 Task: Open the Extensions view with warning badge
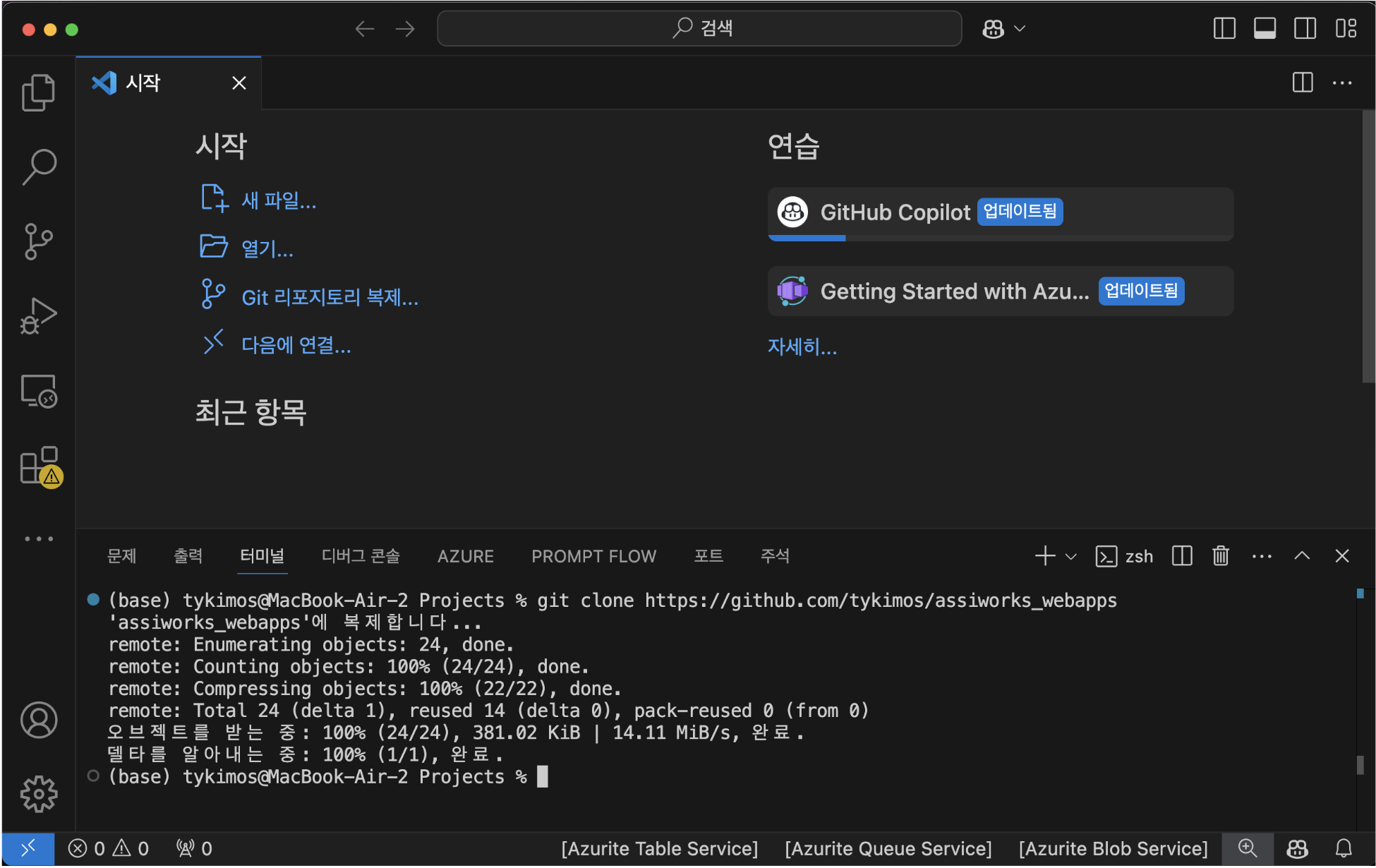click(x=38, y=466)
